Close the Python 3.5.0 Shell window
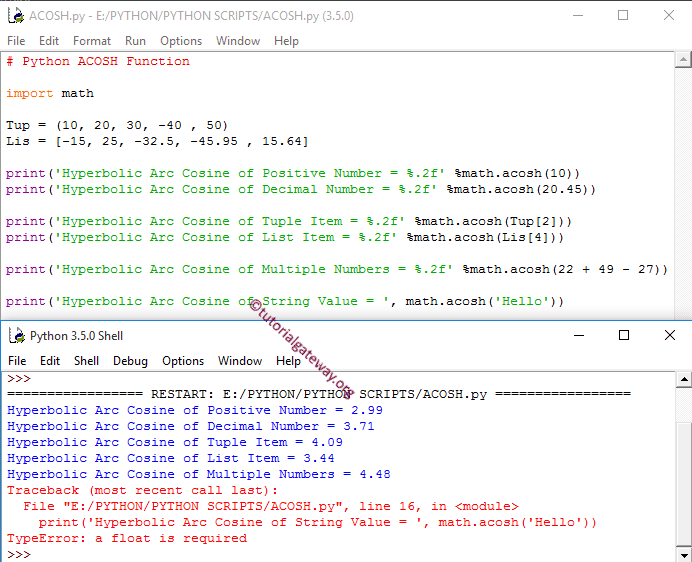 tap(669, 336)
